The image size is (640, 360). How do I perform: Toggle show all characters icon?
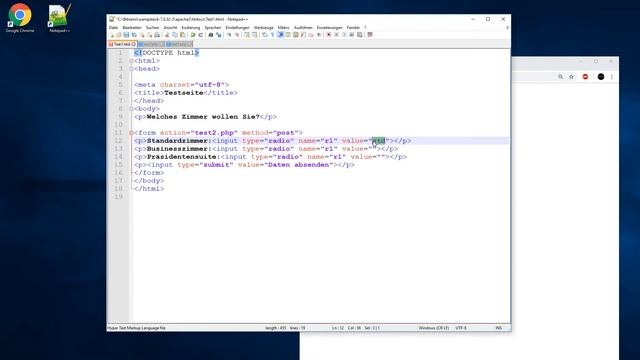272,35
